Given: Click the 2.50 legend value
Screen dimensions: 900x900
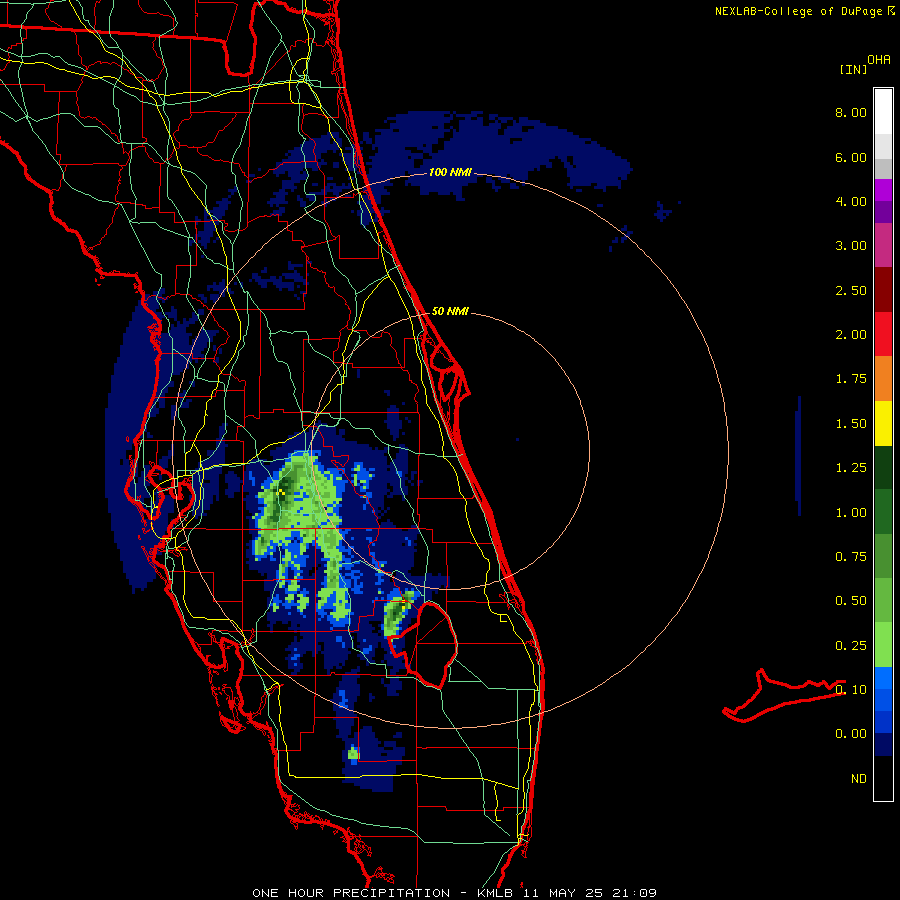Looking at the screenshot, I should click(x=851, y=290).
